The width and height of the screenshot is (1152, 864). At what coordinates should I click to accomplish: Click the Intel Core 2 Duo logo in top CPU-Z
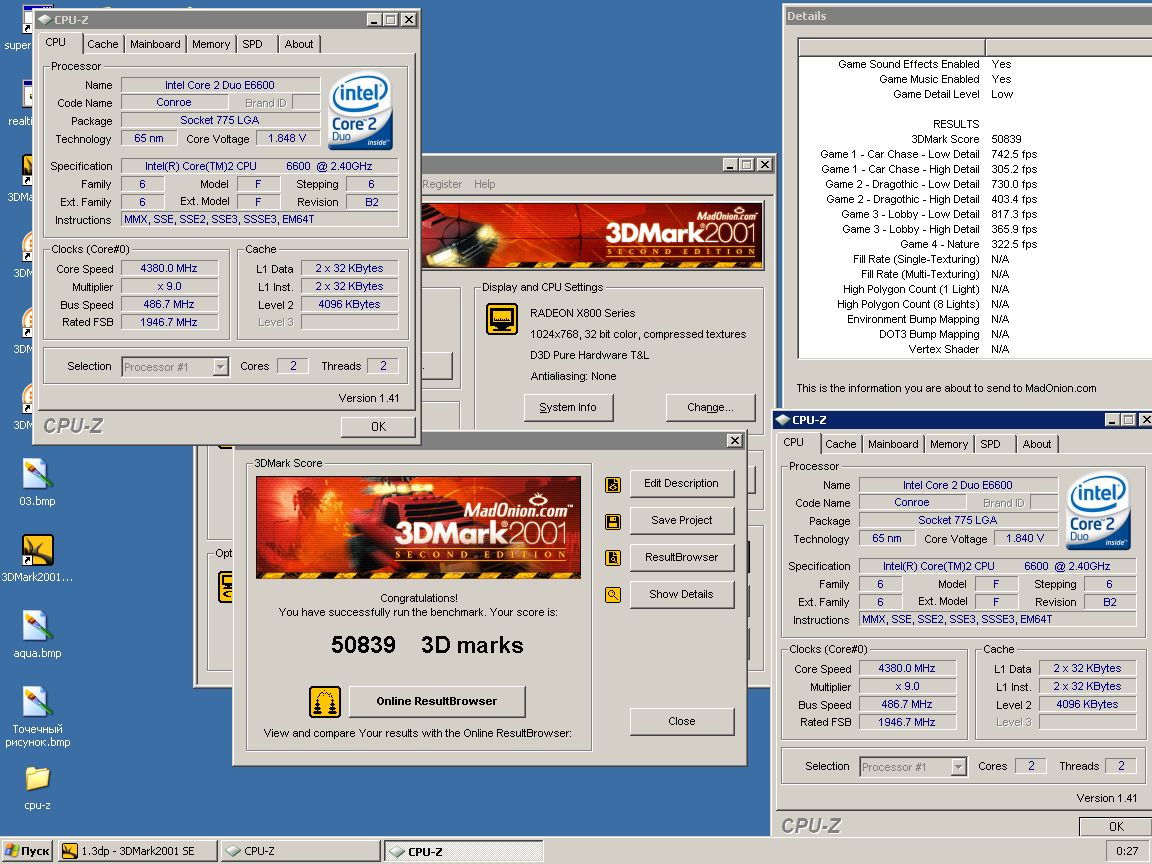(361, 109)
